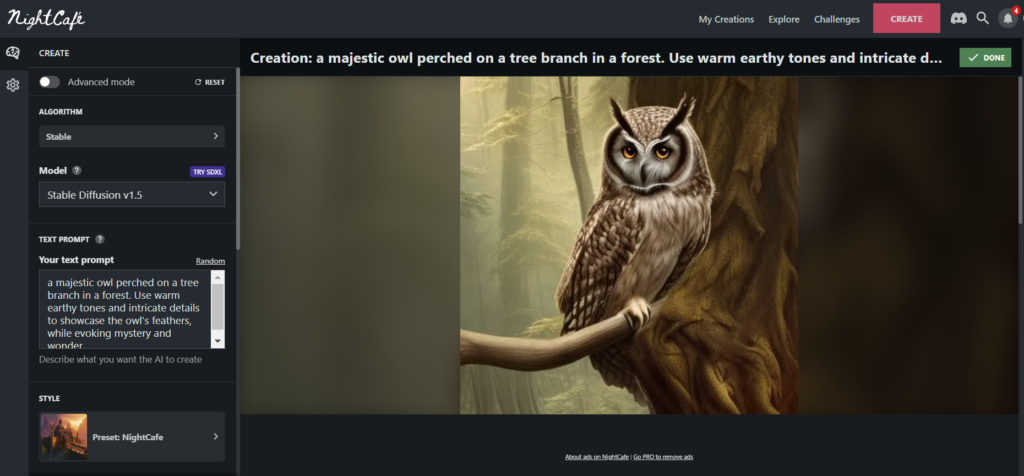Toggle Advanced mode switch

pos(49,82)
